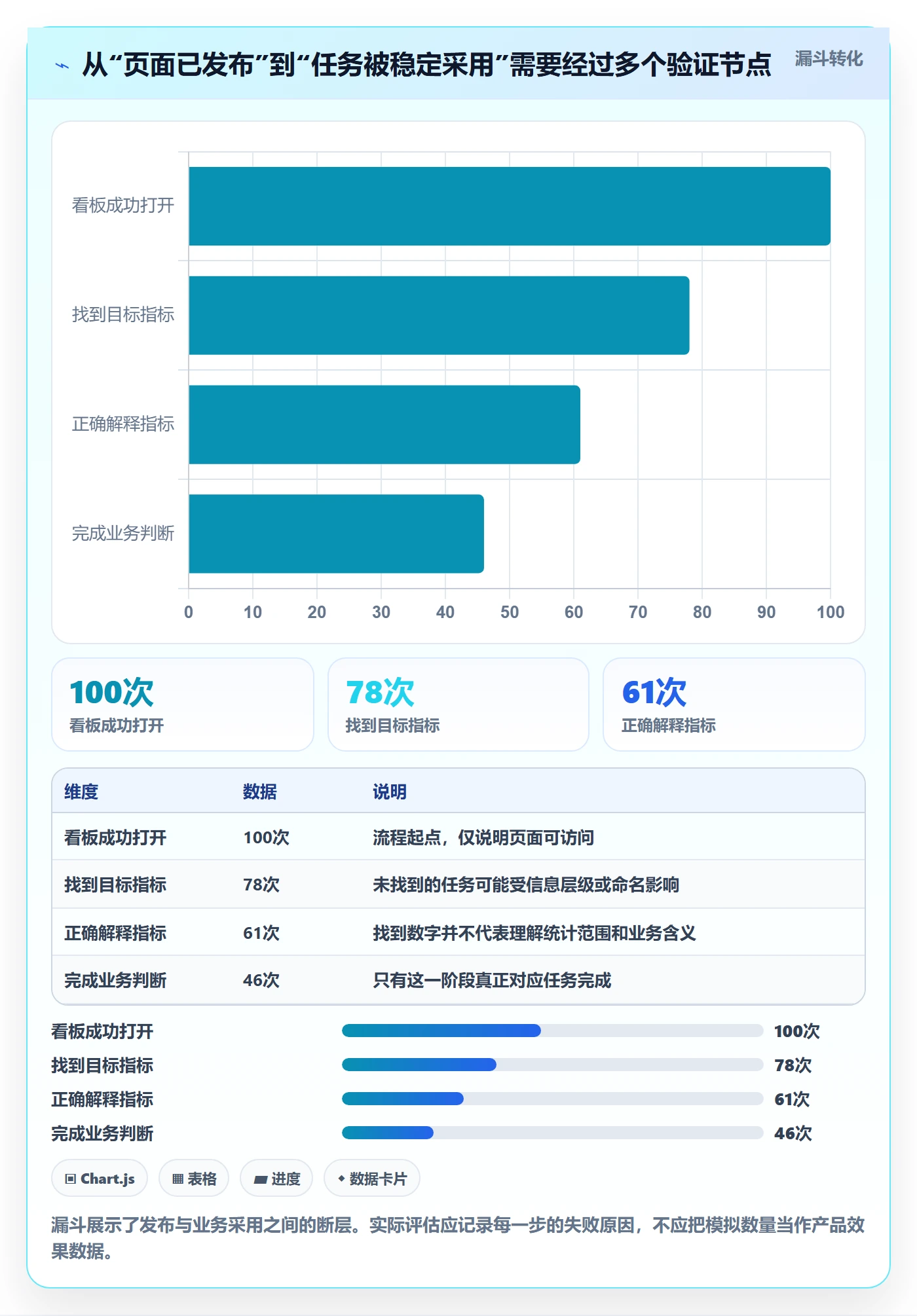Click the 数据 column header
The image size is (917, 1316).
260,792
